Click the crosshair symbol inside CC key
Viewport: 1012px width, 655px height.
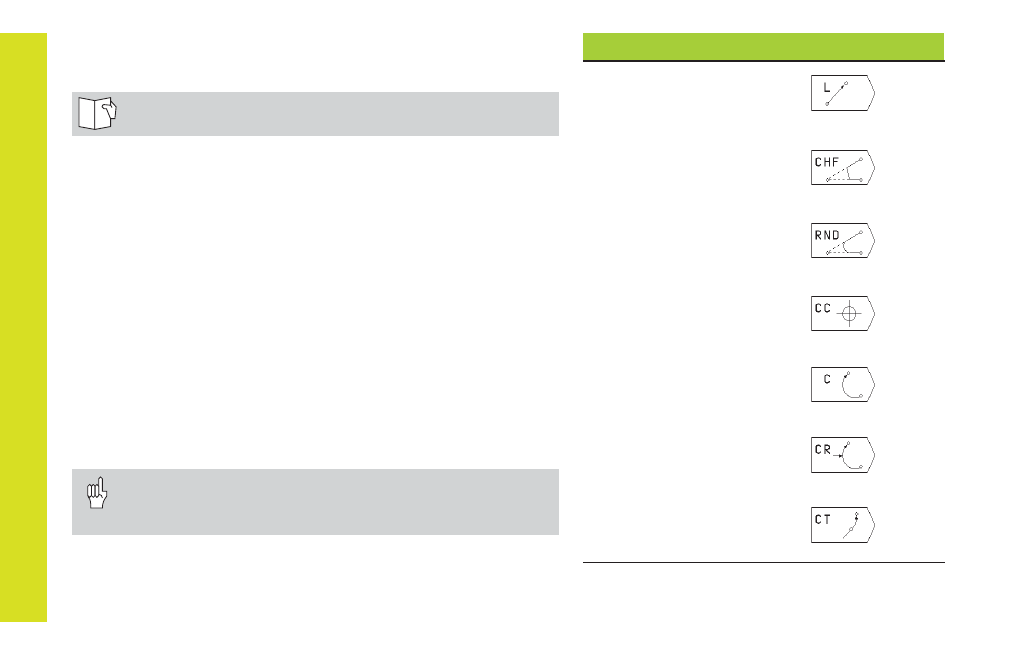(x=849, y=314)
